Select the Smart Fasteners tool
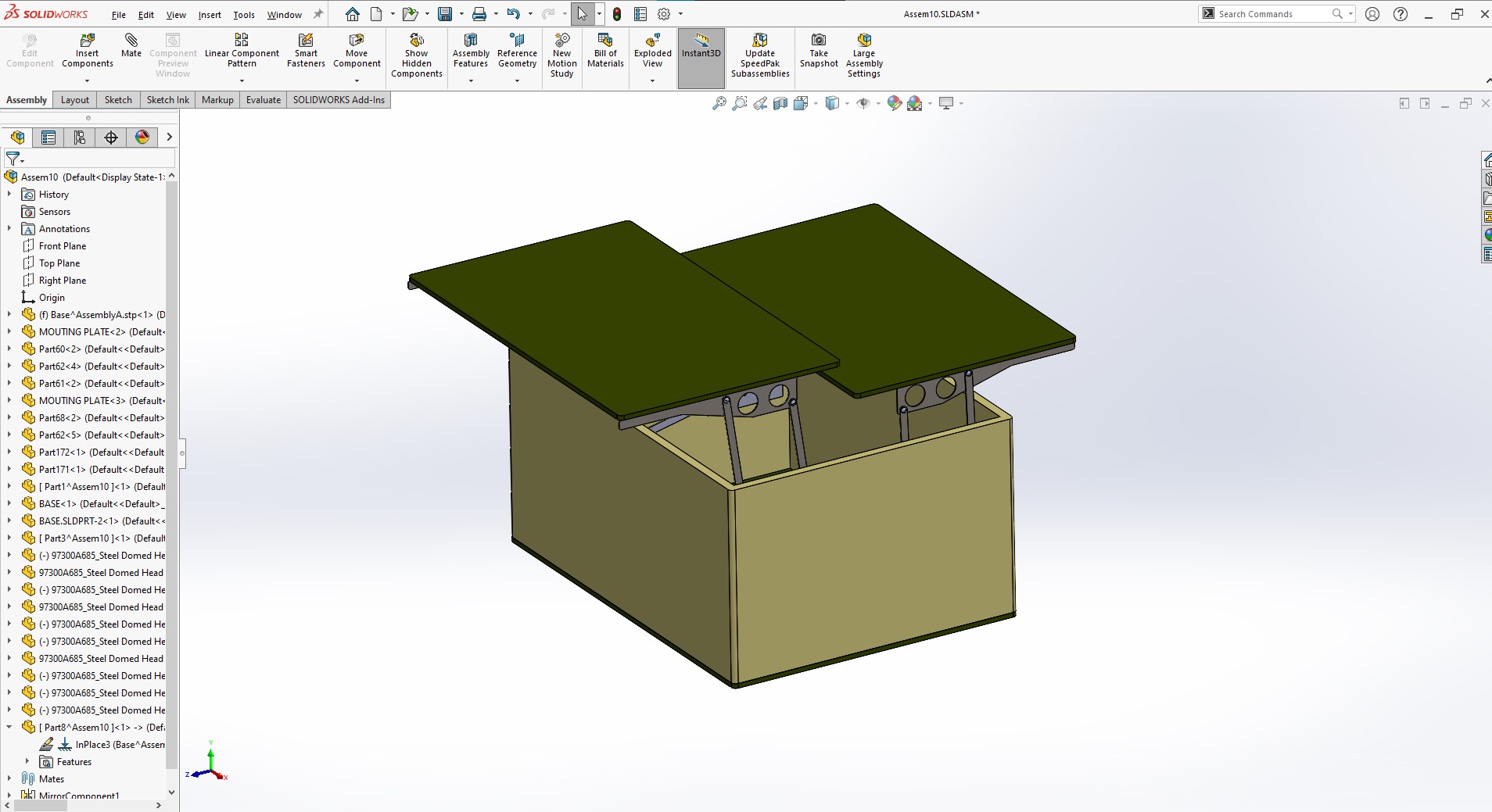 pos(306,41)
